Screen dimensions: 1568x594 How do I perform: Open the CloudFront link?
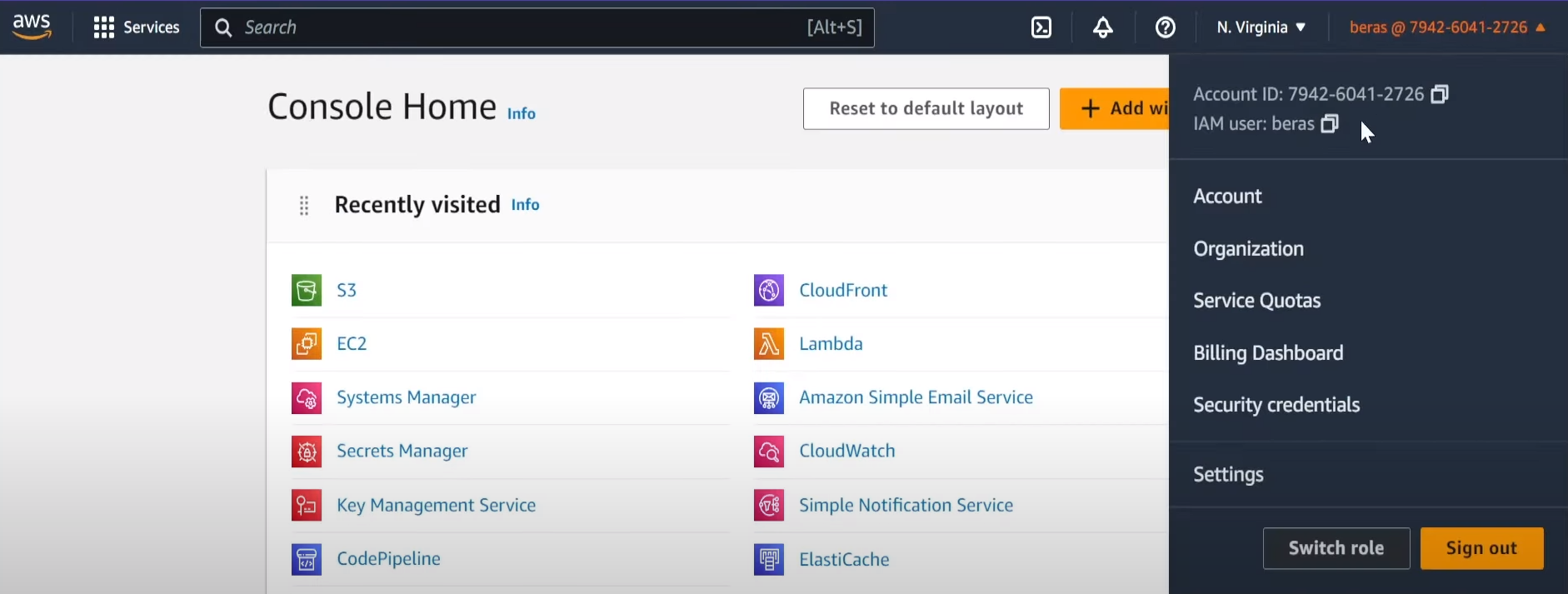[843, 290]
